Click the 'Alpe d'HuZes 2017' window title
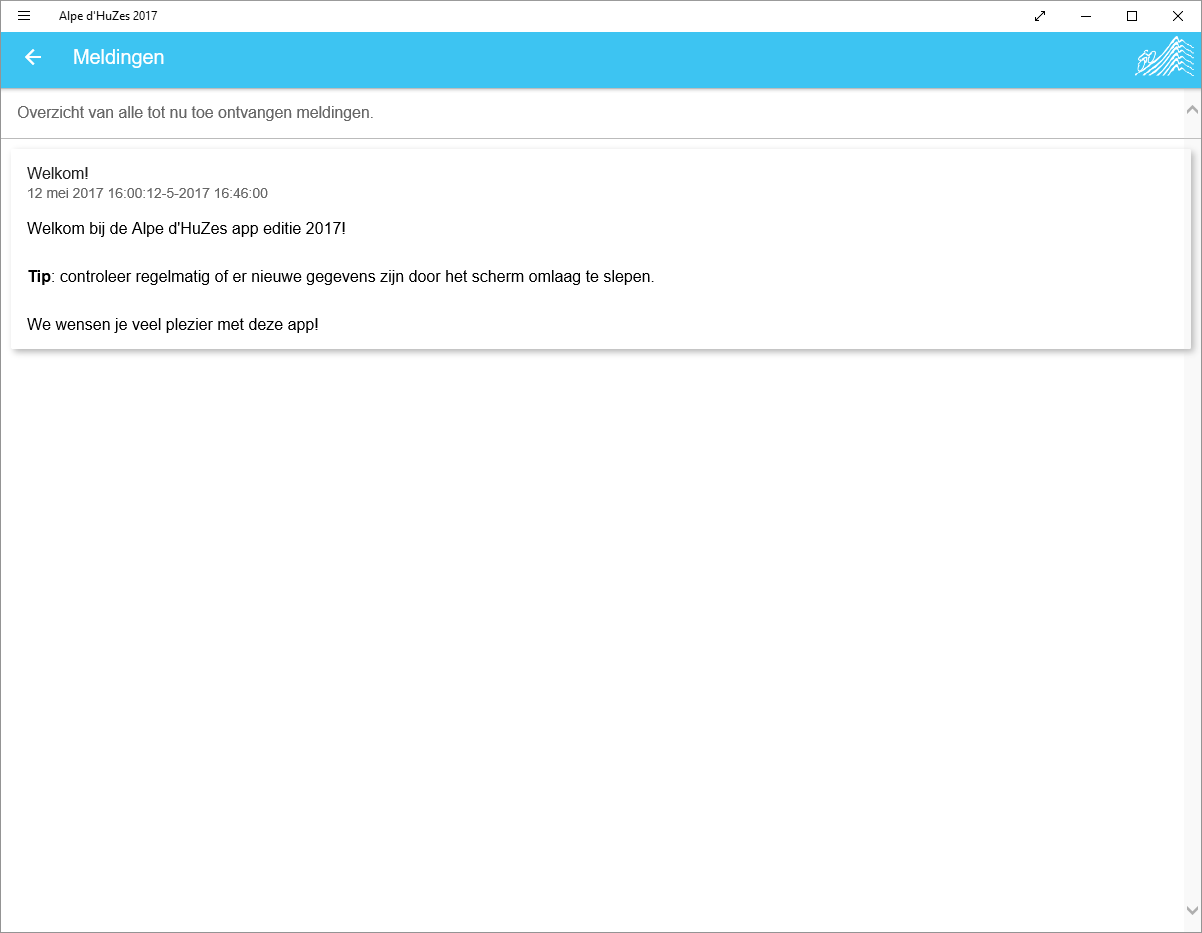Viewport: 1202px width, 933px height. tap(108, 16)
